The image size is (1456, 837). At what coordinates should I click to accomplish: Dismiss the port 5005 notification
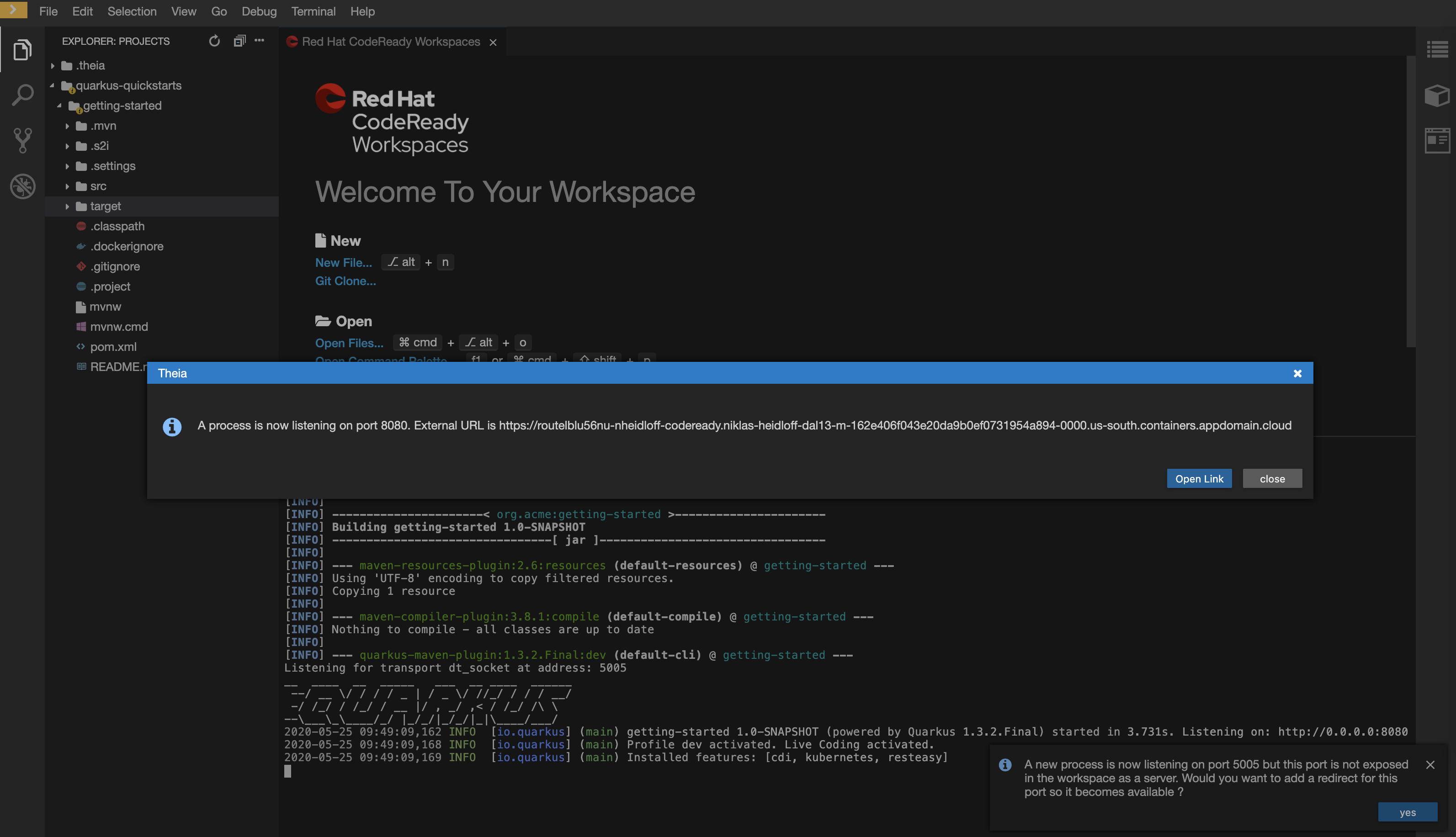pos(1430,764)
